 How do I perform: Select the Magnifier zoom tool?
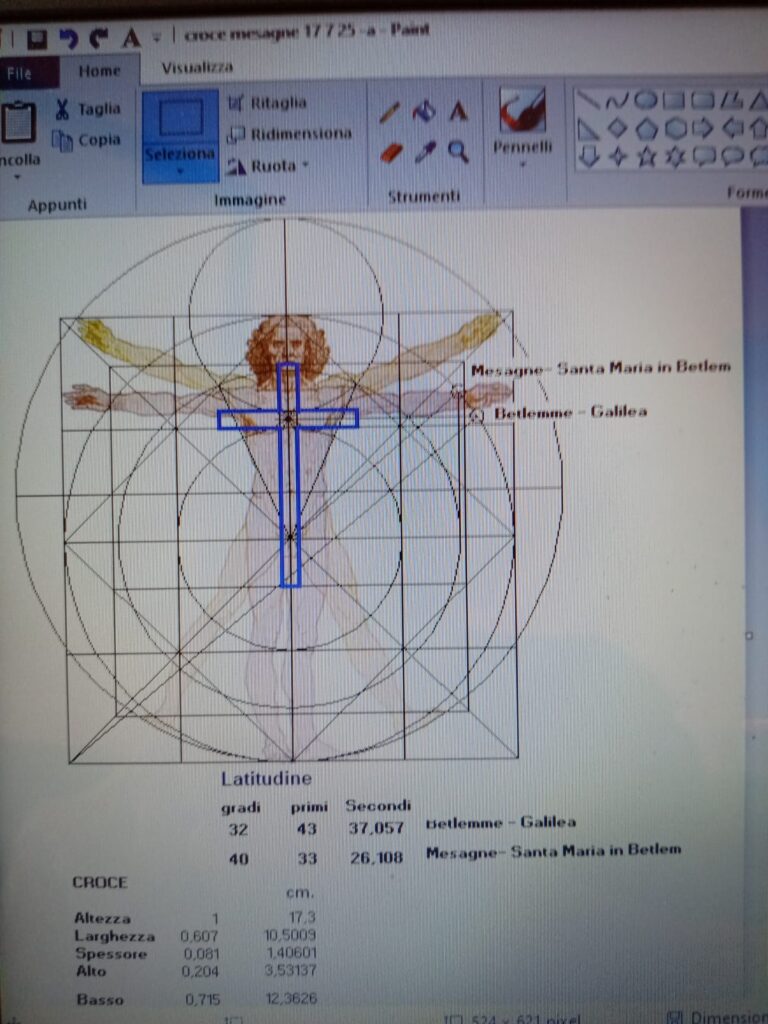[x=458, y=152]
